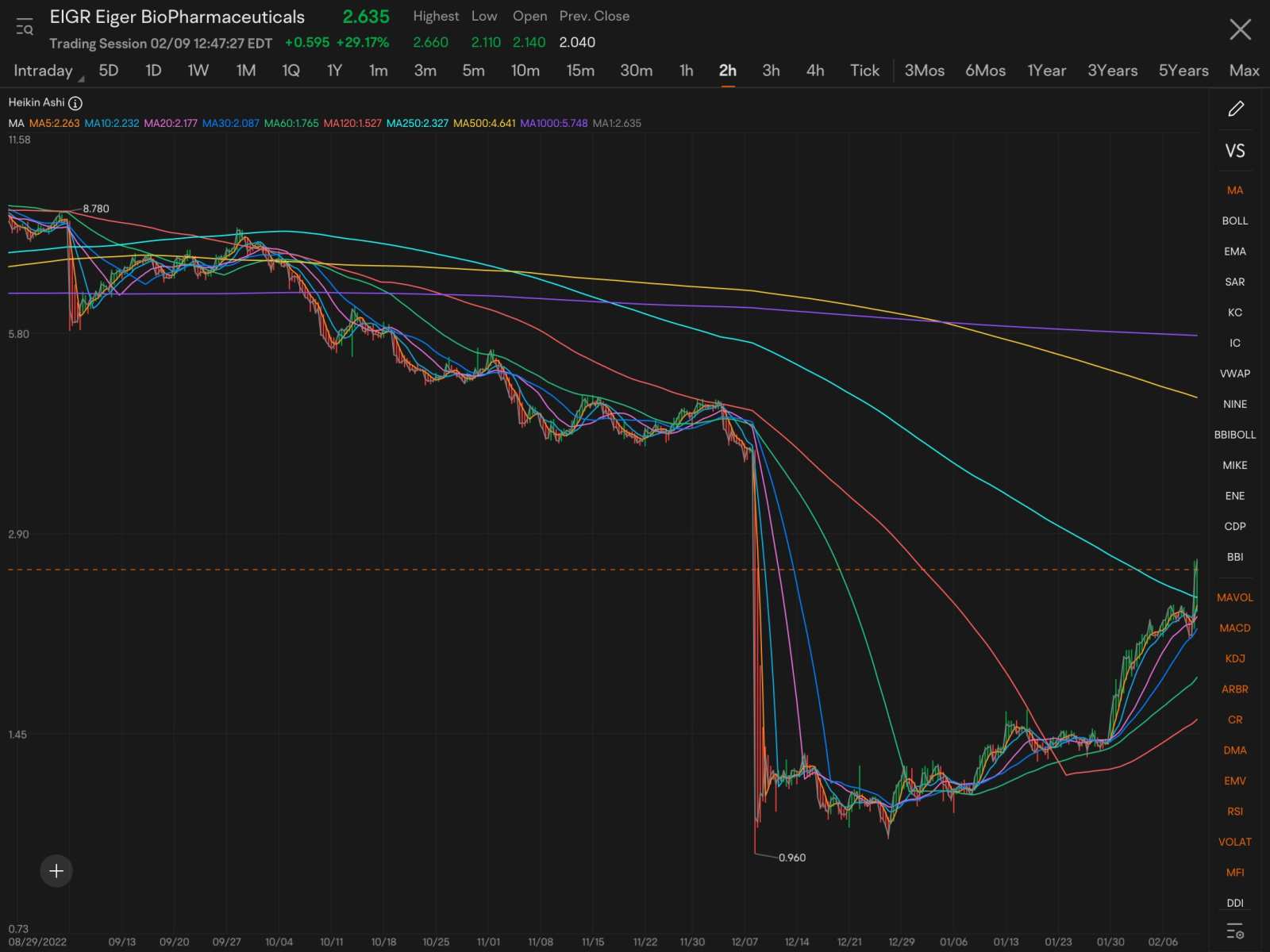Choose the 30m candle interval
This screenshot has width=1270, height=952.
(x=637, y=71)
